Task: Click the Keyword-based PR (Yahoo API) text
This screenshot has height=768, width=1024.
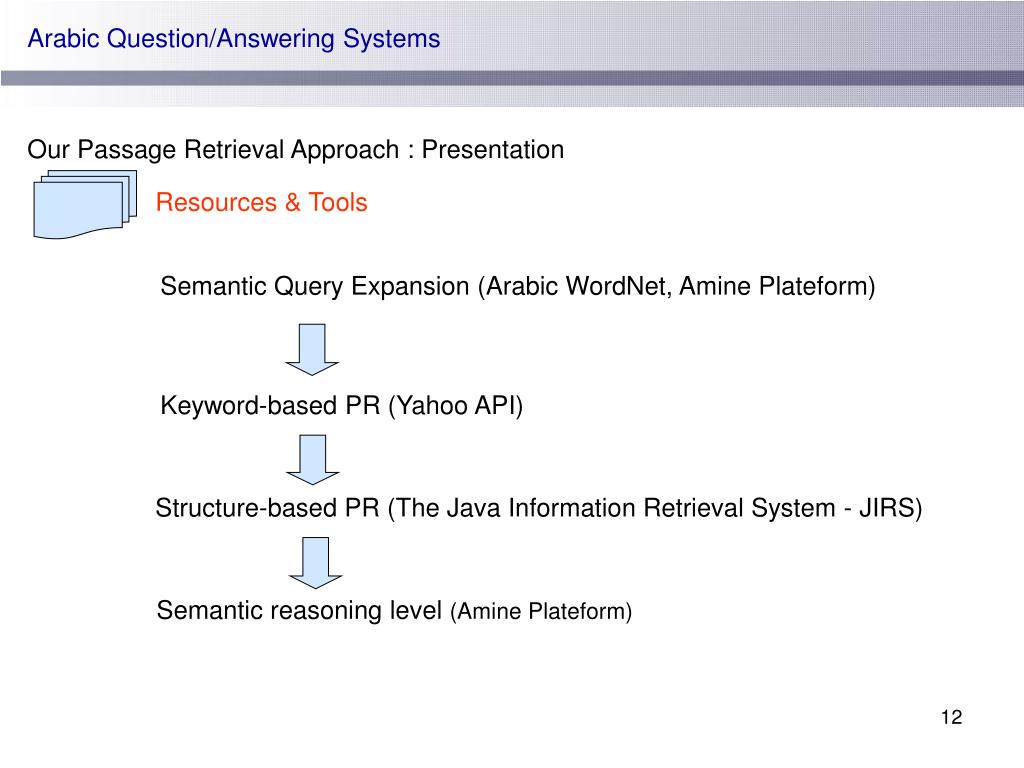Action: tap(342, 406)
